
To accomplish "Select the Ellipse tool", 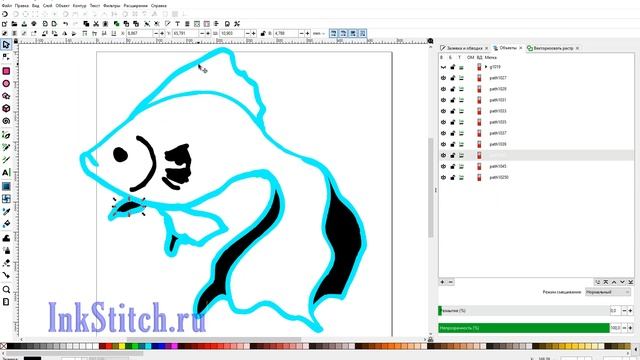I will point(6,83).
